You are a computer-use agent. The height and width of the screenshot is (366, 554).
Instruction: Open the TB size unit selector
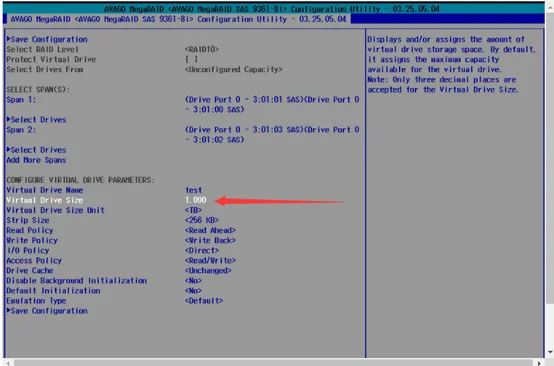[193, 210]
